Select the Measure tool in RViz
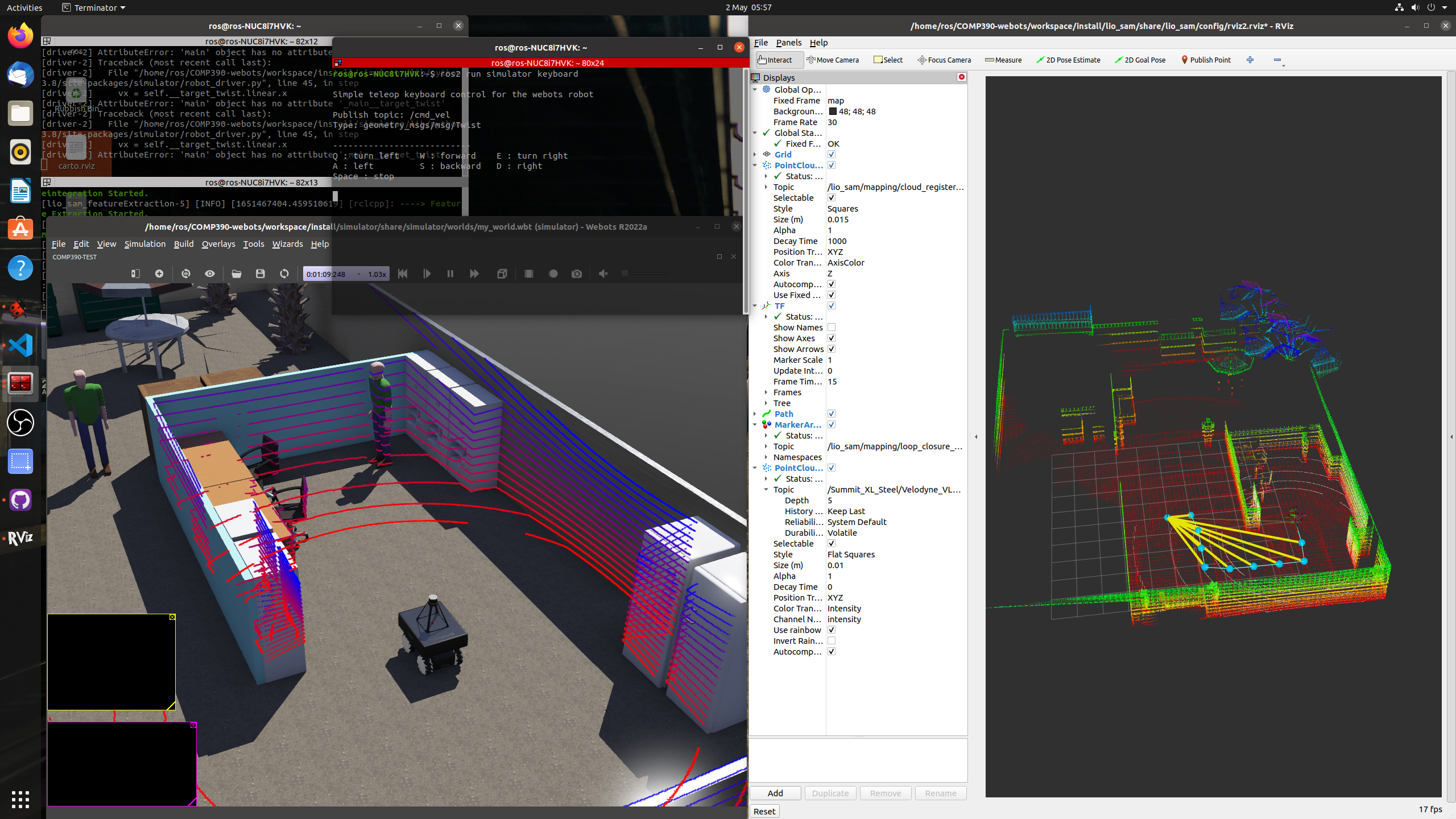The width and height of the screenshot is (1456, 819). pyautogui.click(x=1003, y=60)
